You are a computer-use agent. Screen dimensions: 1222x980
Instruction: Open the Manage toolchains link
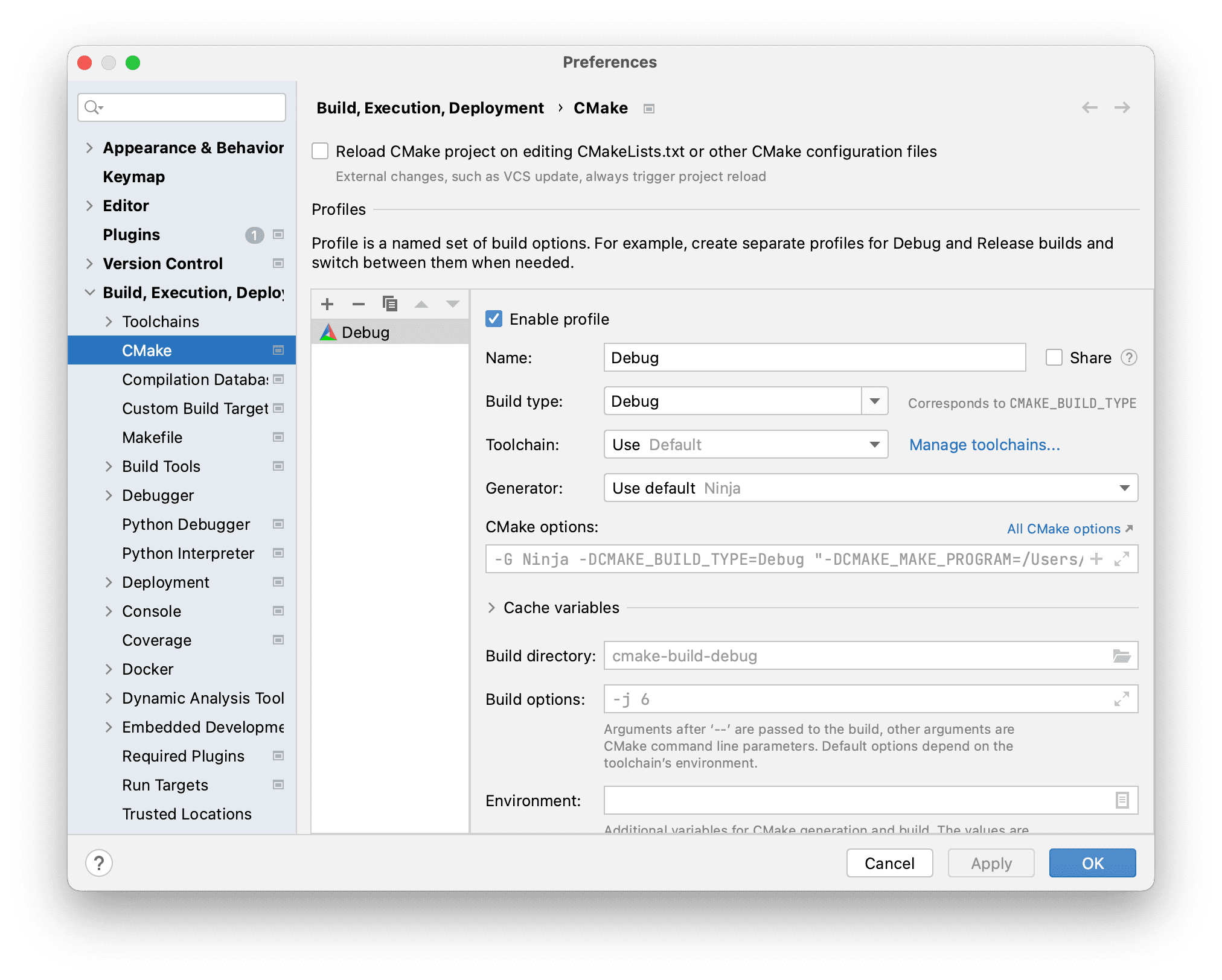pyautogui.click(x=984, y=445)
